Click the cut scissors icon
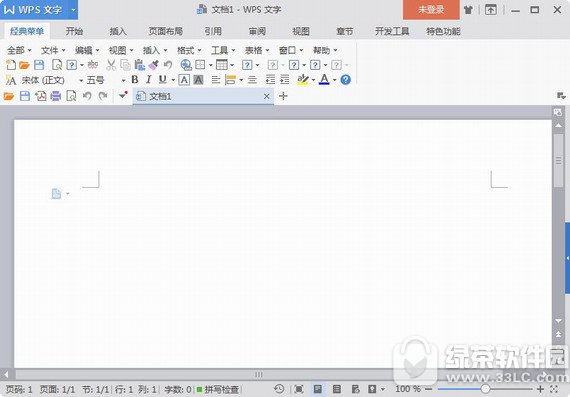Viewport: 570px width, 397px height. [x=111, y=65]
